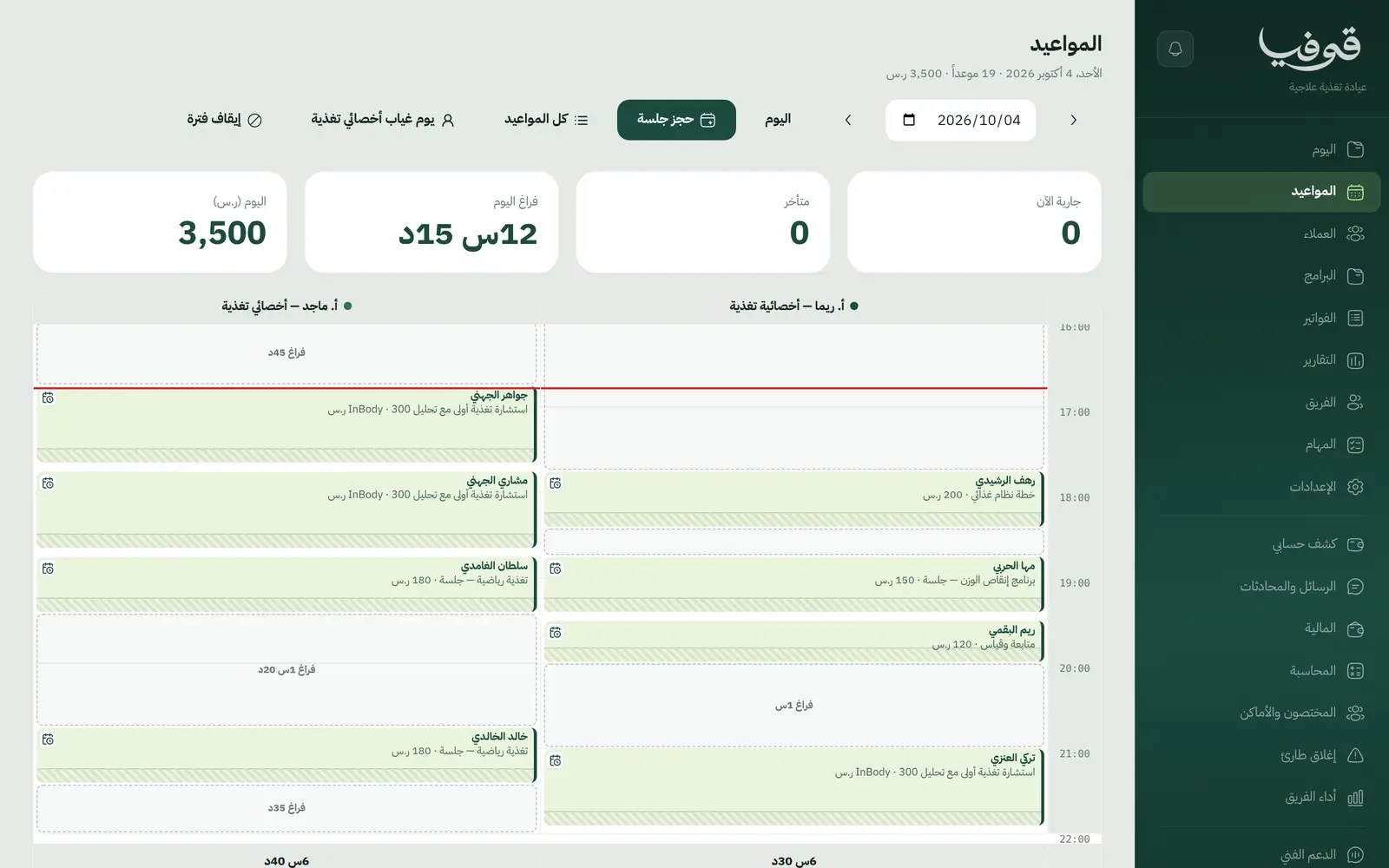This screenshot has height=868, width=1389.
Task: Open الدعم الفني in the sidebar
Action: (1261, 855)
